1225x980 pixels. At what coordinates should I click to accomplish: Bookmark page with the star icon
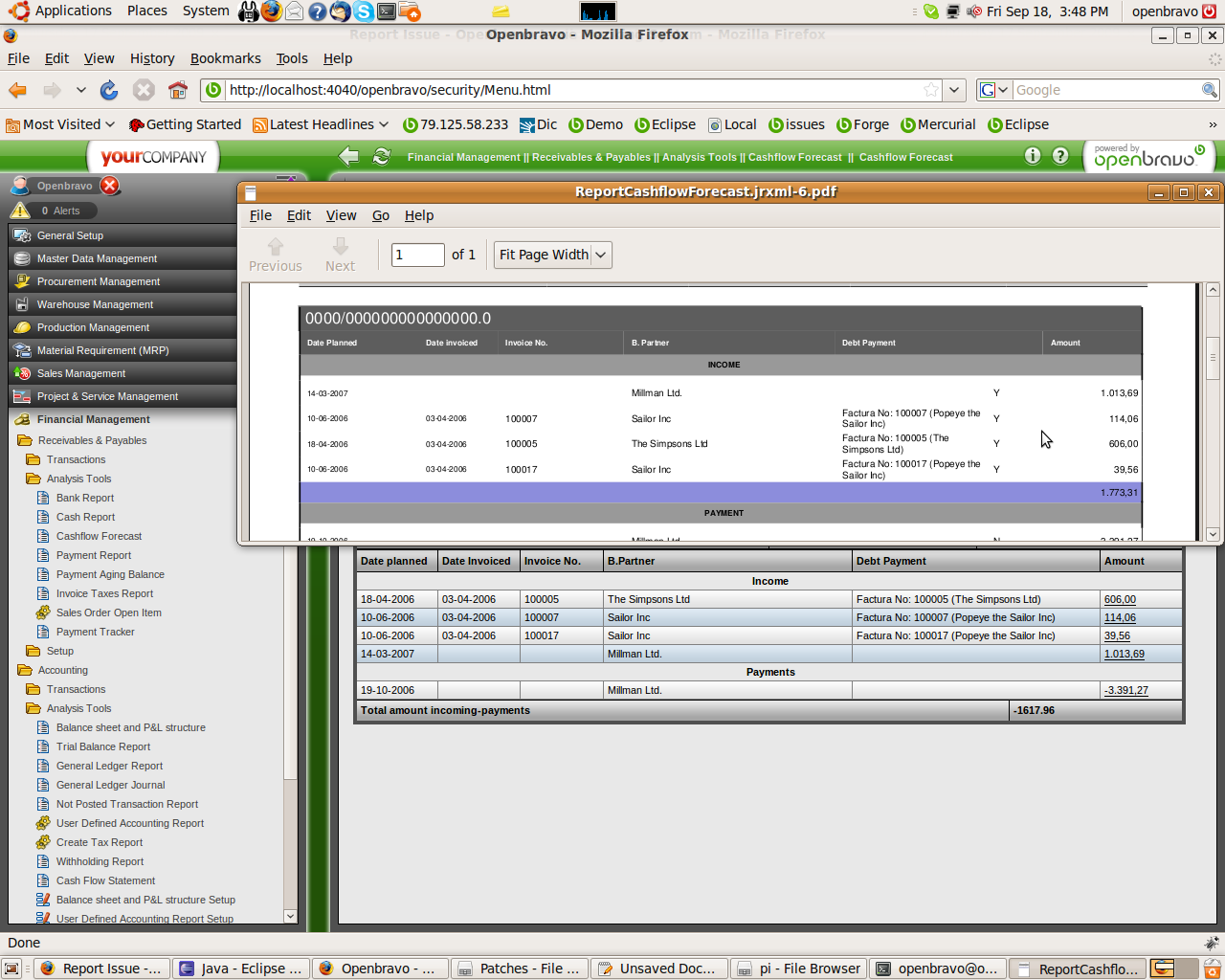(x=930, y=90)
